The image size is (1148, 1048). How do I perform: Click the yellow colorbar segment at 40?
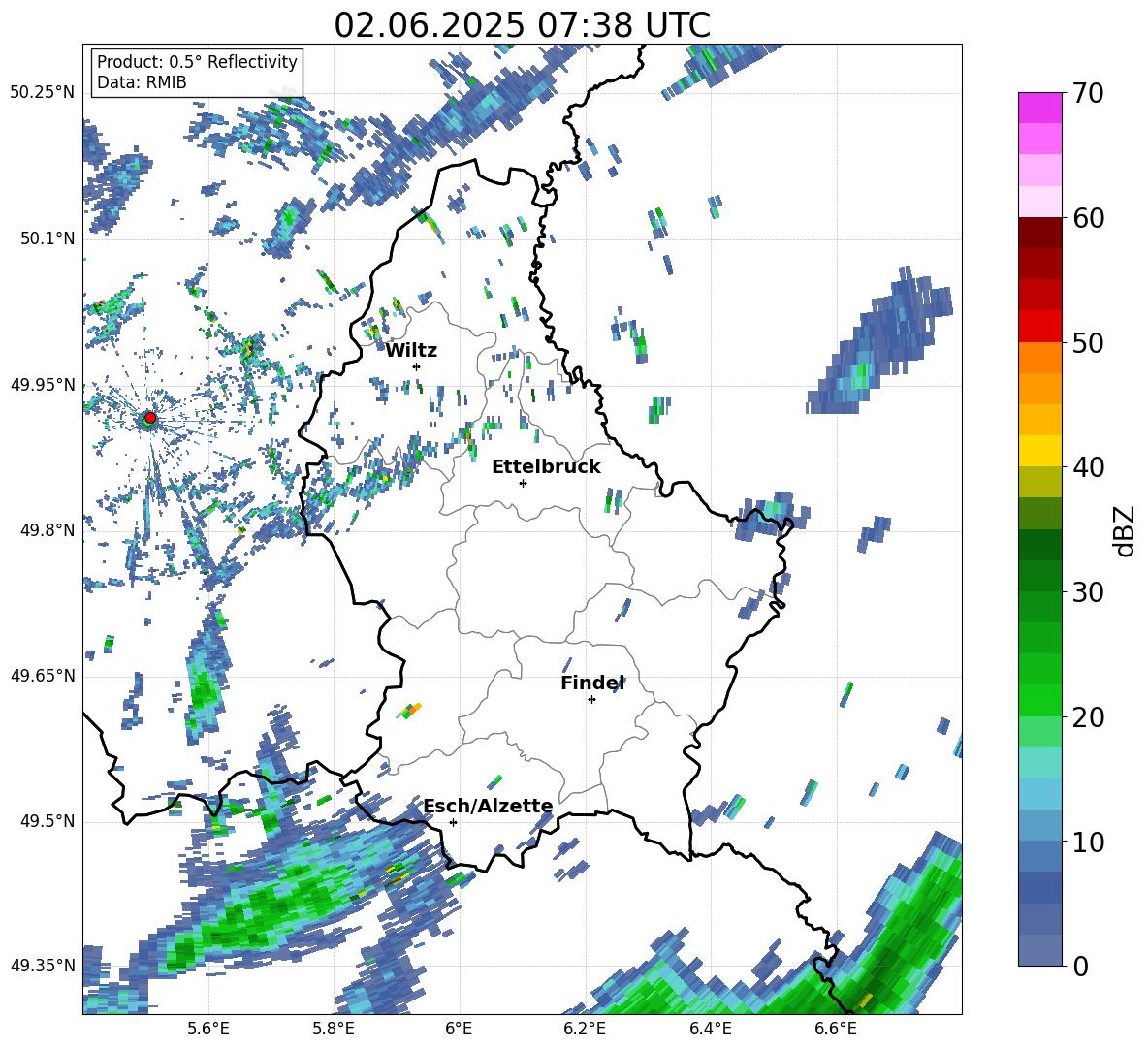[x=1039, y=451]
